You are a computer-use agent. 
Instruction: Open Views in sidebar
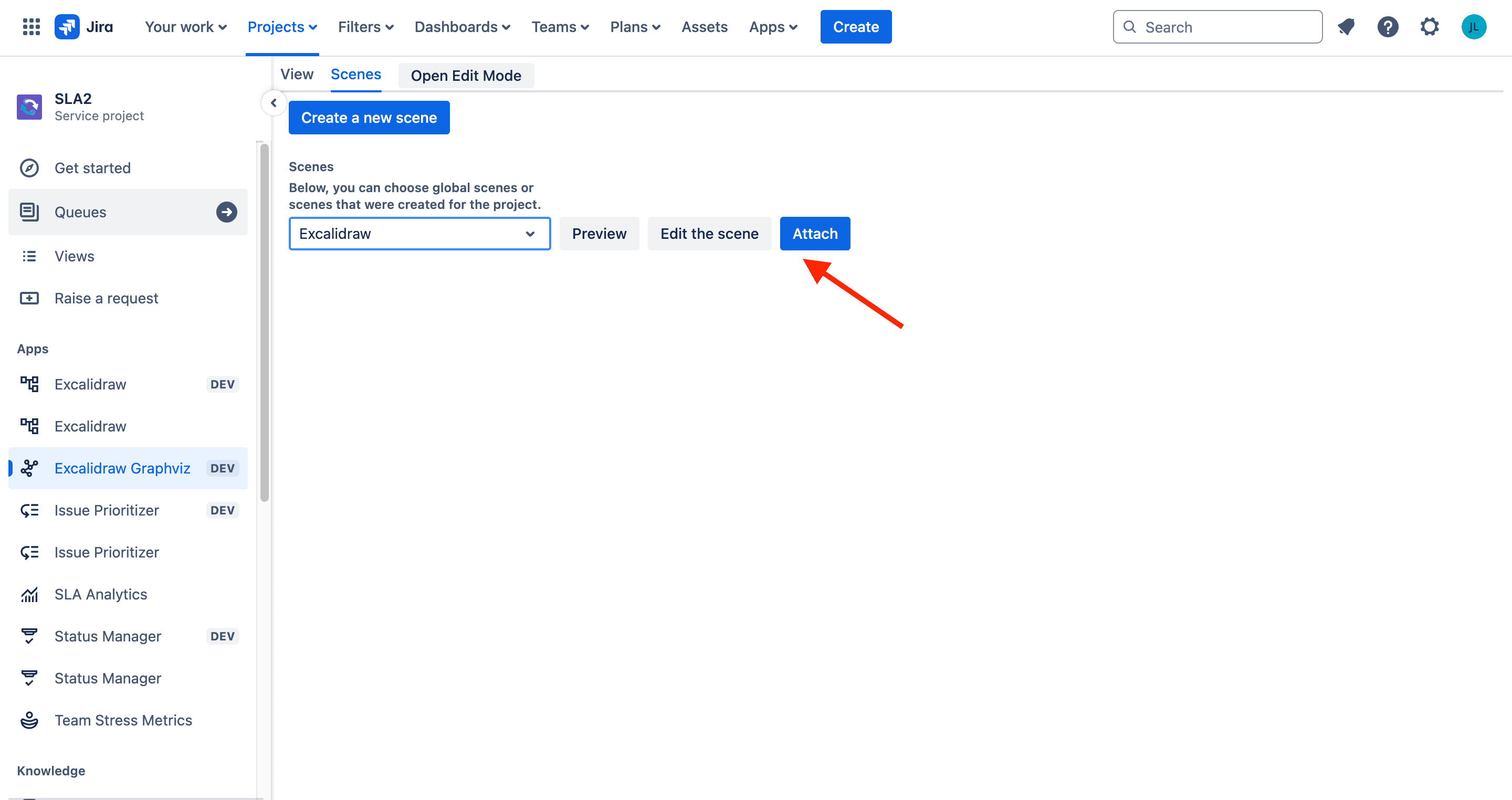pos(128,256)
